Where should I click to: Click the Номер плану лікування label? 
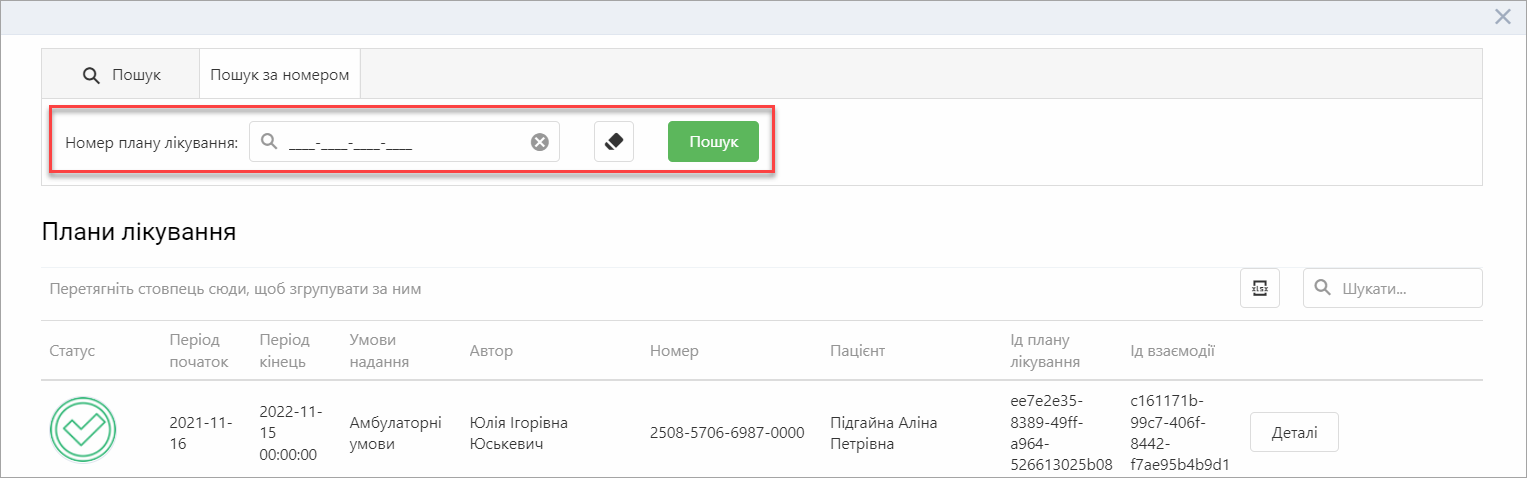click(152, 142)
